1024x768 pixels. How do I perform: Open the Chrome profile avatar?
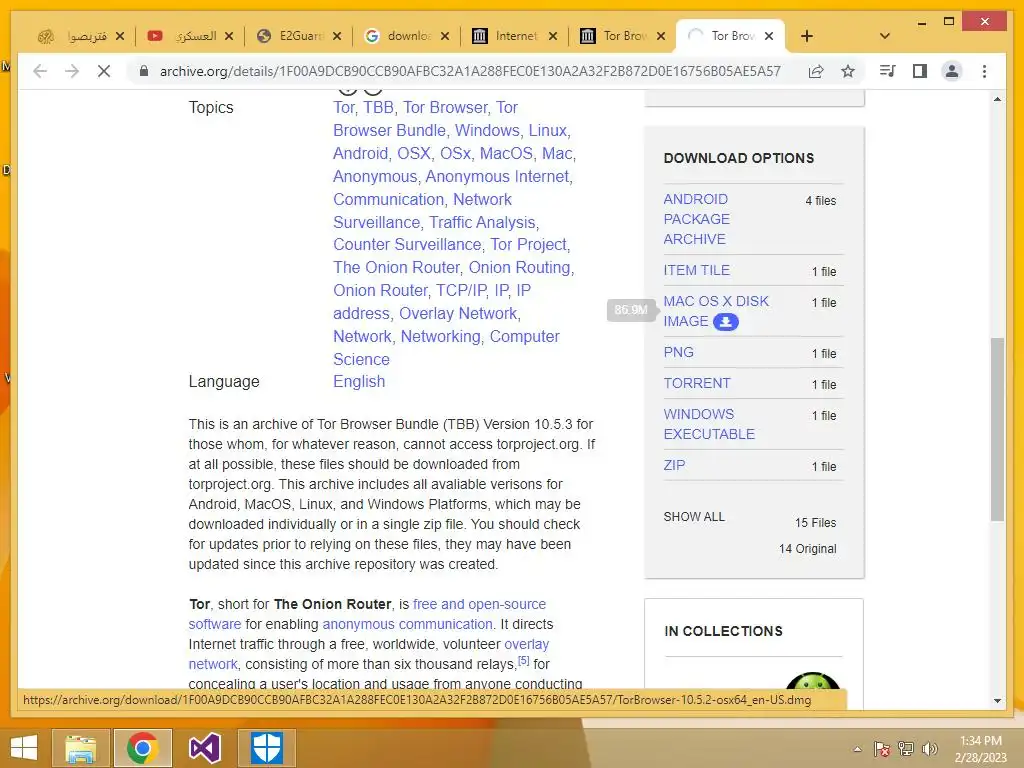(x=952, y=71)
